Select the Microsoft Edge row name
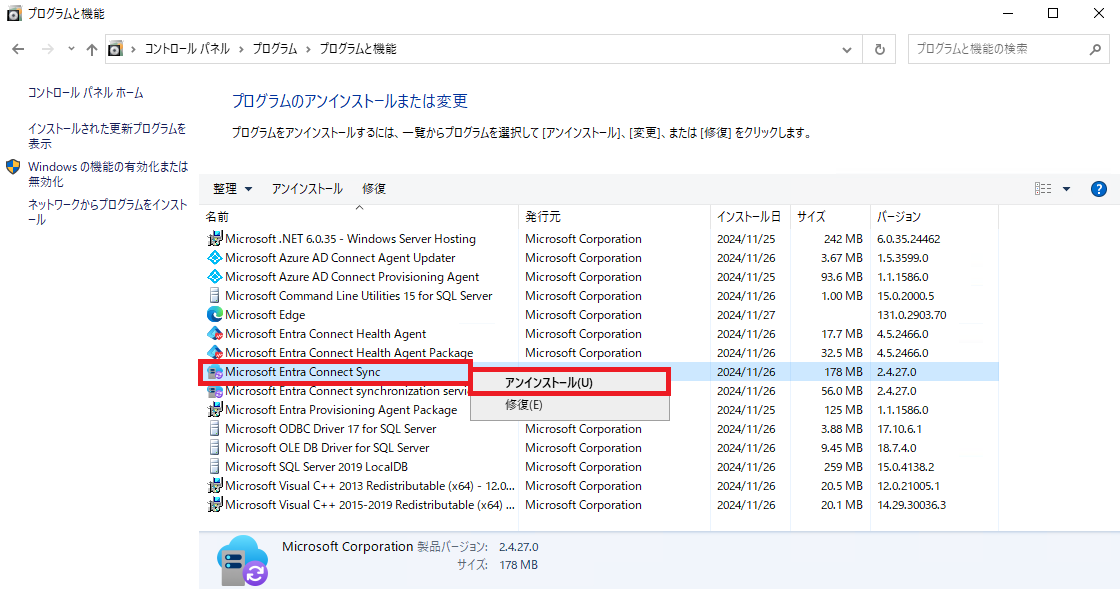1120x589 pixels. click(x=265, y=315)
